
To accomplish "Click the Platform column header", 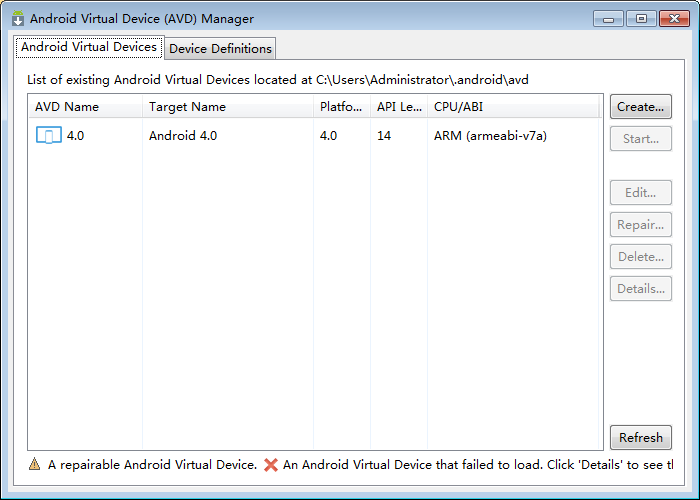I will pyautogui.click(x=341, y=107).
